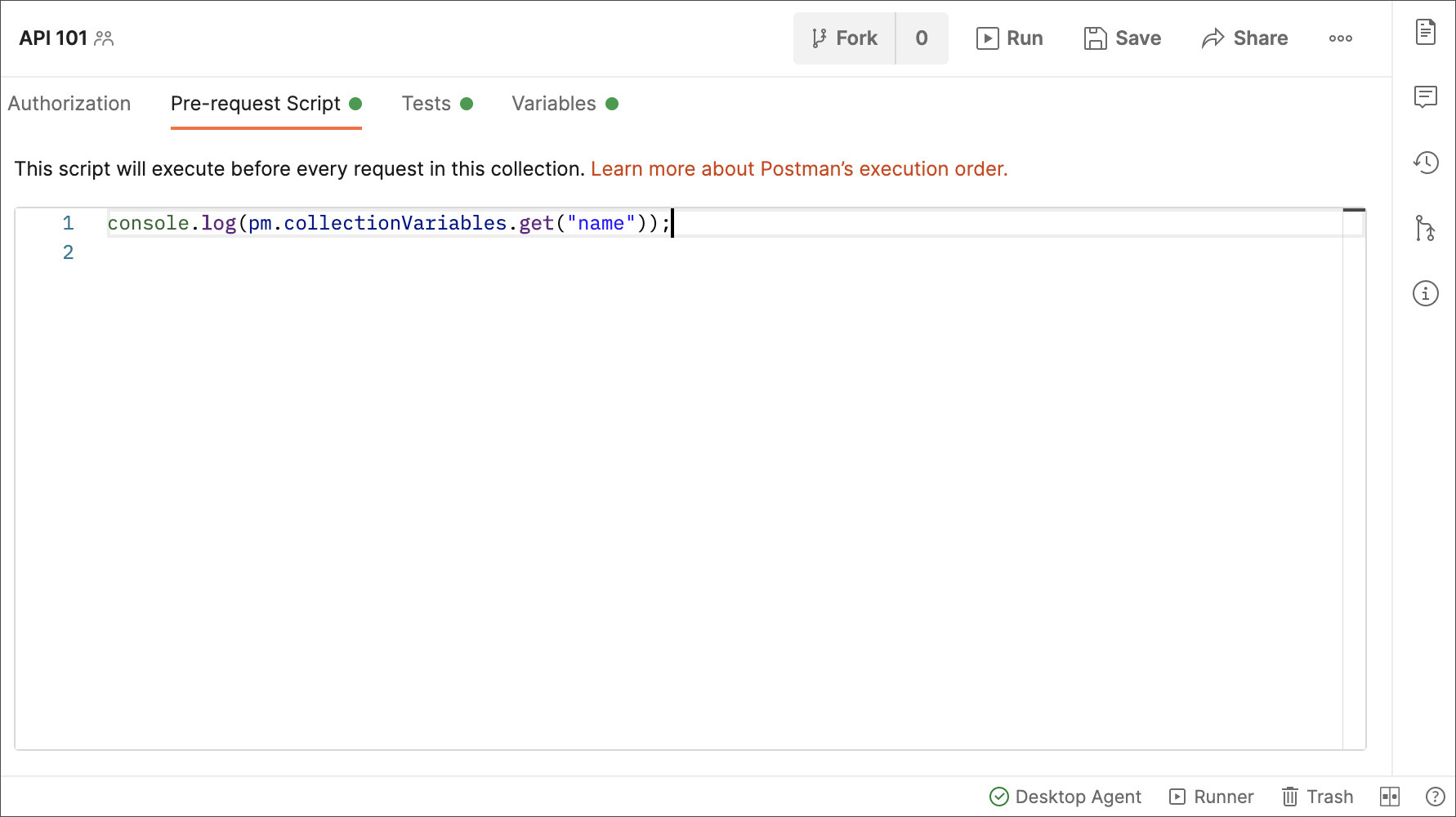Click the watchers icon beside API 101

(105, 38)
